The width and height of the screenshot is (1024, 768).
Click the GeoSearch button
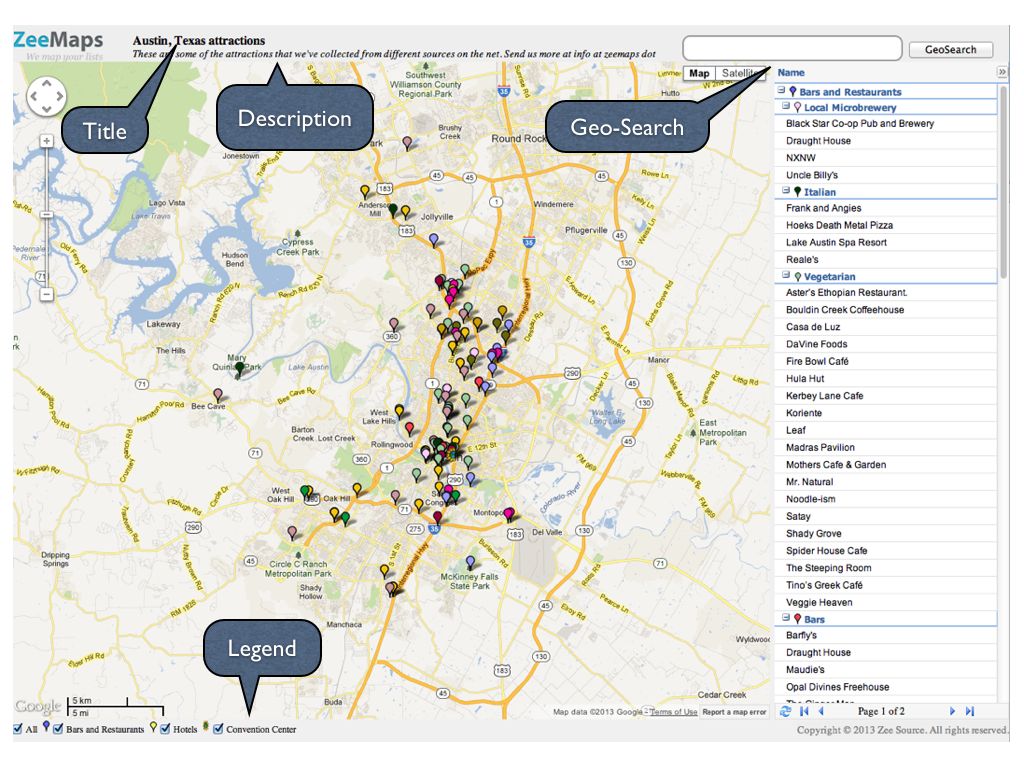[950, 50]
